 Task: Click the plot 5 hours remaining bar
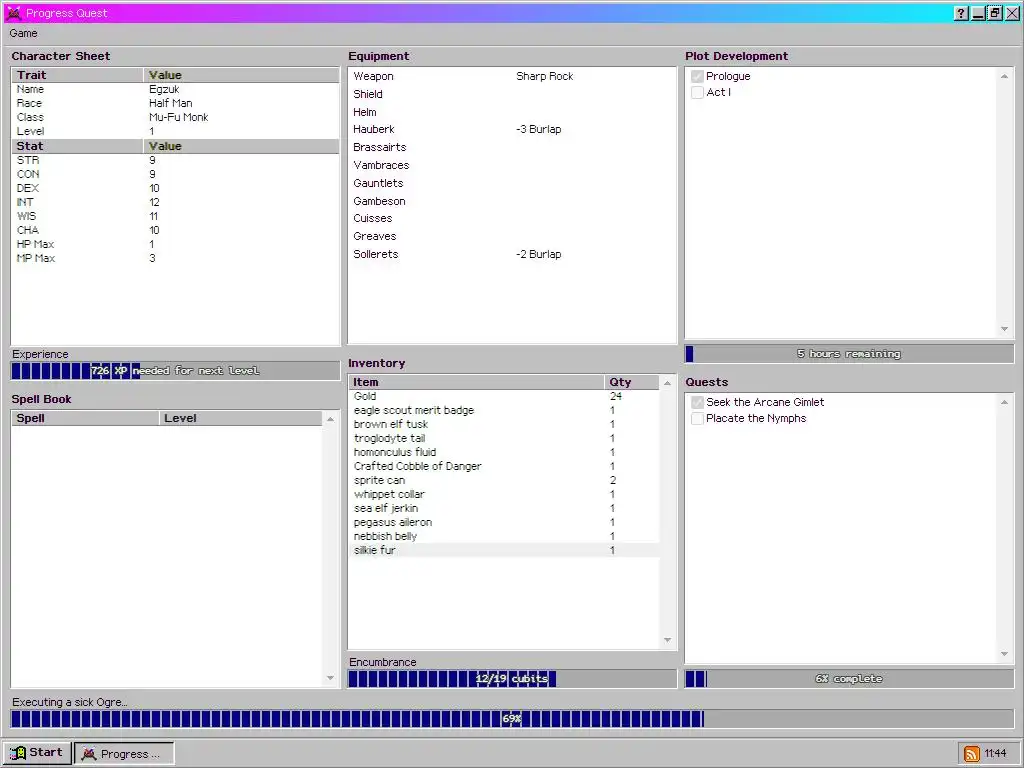[x=849, y=354]
